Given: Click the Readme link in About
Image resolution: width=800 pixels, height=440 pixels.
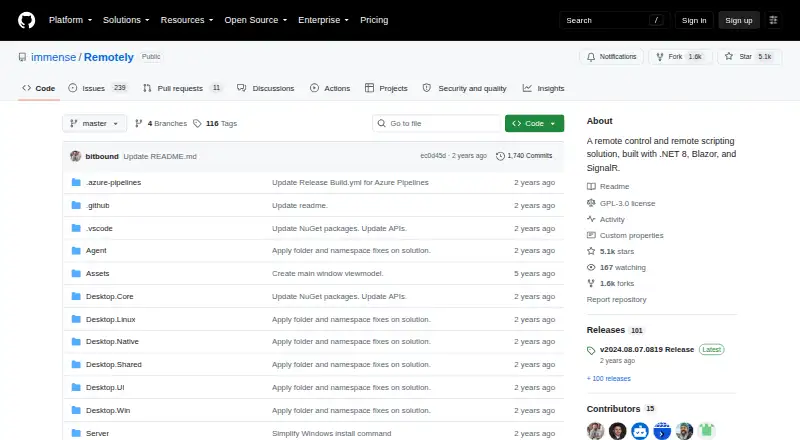Looking at the screenshot, I should [x=608, y=186].
